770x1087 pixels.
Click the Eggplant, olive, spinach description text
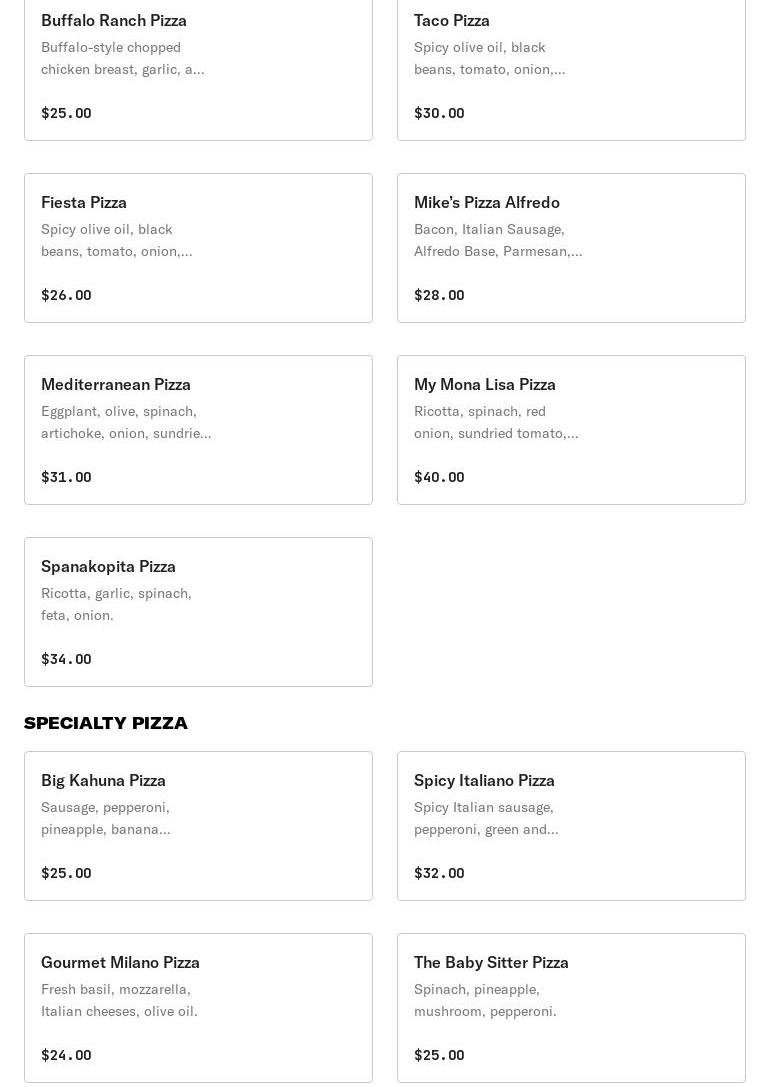(x=126, y=422)
